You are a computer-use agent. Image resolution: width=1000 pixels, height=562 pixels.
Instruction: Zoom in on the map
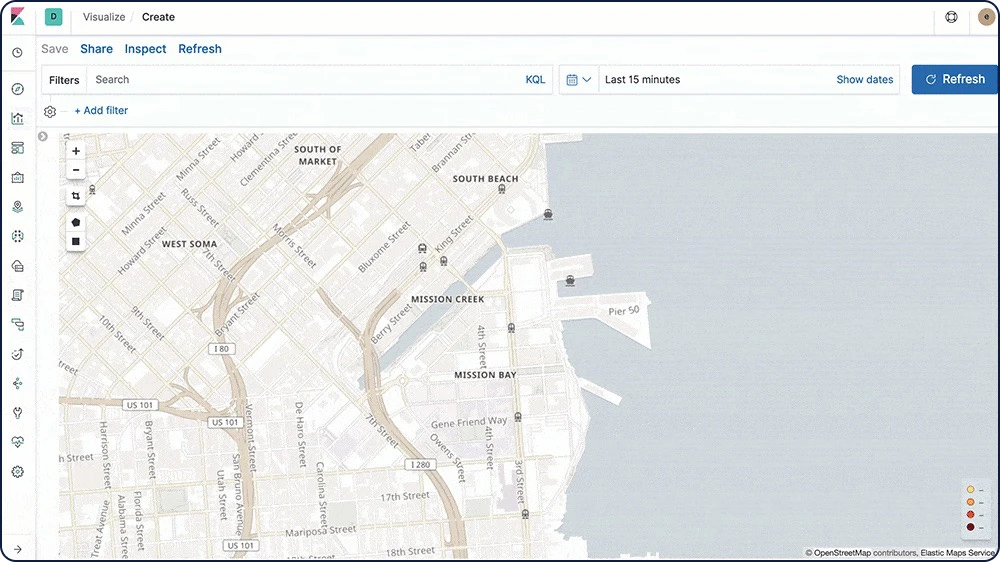coord(76,151)
